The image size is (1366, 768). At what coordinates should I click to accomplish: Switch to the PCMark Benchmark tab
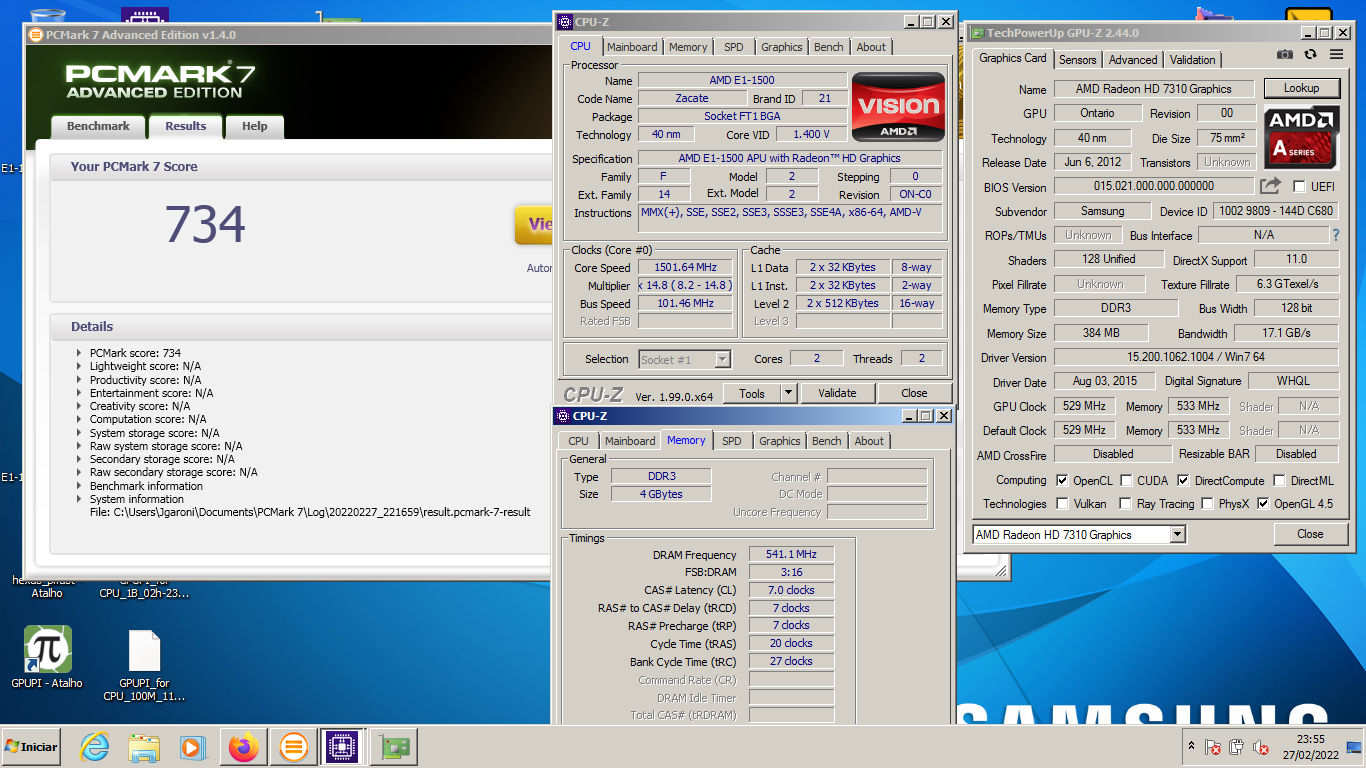click(x=98, y=127)
